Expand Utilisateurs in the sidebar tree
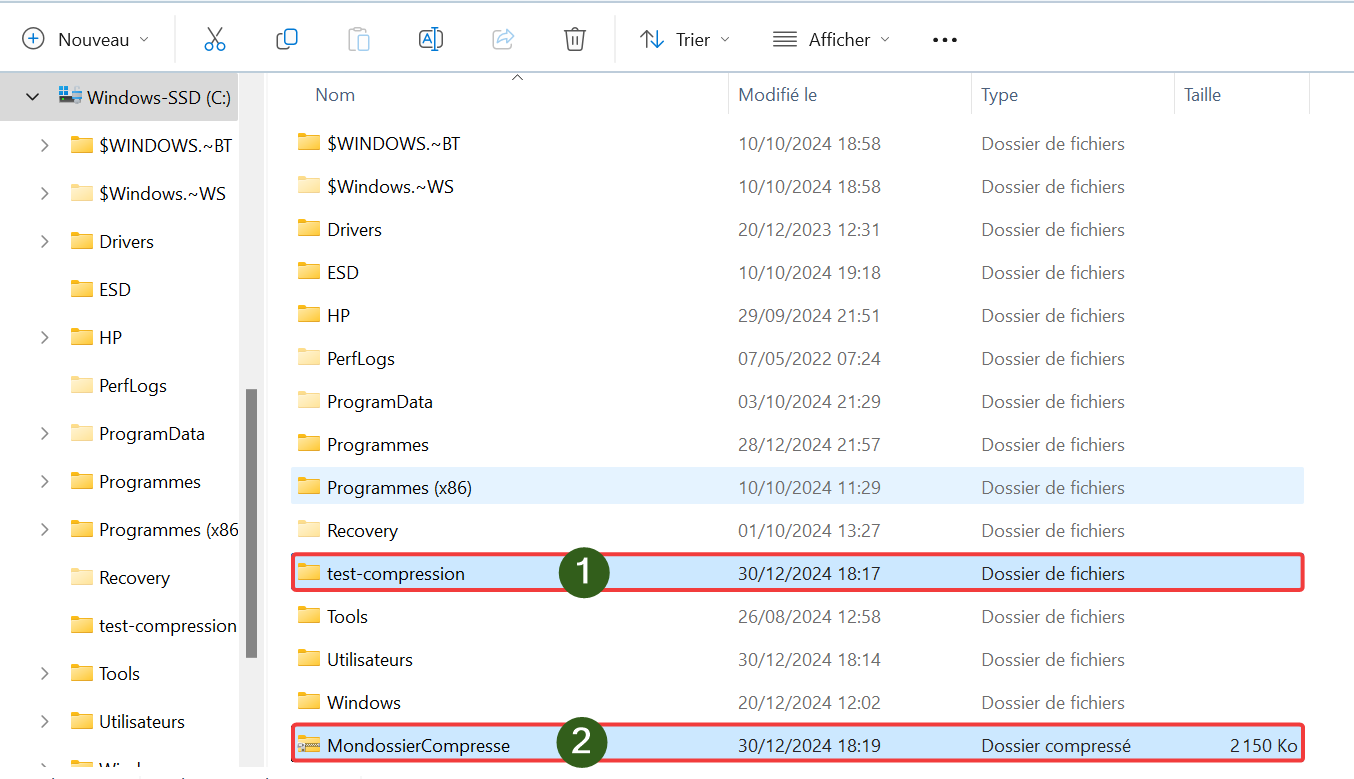Image resolution: width=1354 pixels, height=779 pixels. [x=44, y=721]
